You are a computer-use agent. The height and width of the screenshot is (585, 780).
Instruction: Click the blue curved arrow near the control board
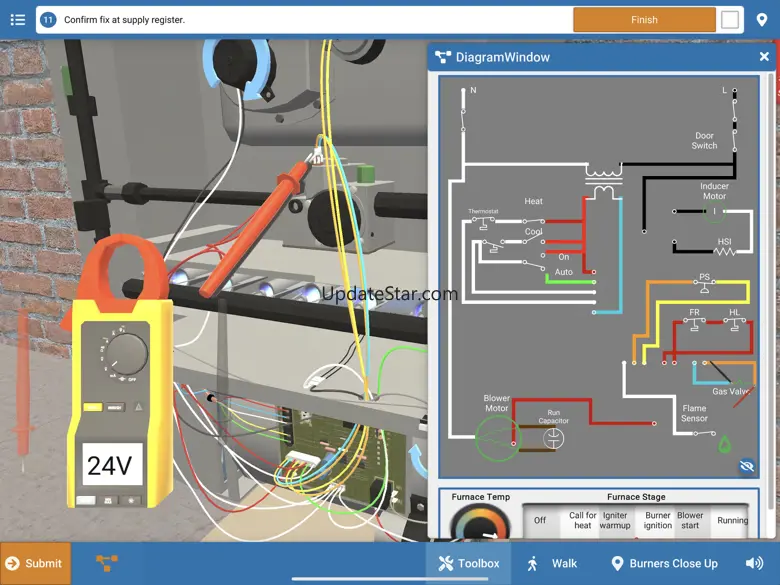tap(417, 460)
